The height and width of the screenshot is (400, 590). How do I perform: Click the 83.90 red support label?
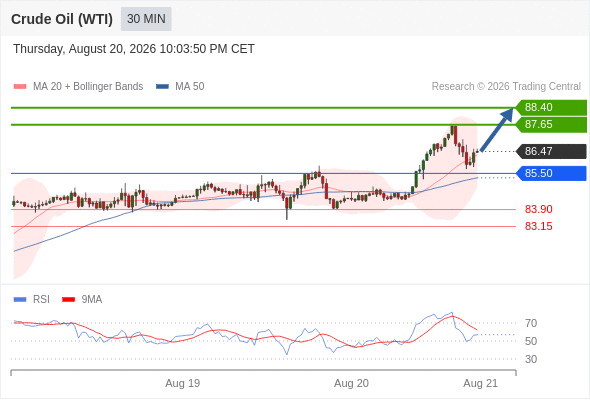click(538, 209)
